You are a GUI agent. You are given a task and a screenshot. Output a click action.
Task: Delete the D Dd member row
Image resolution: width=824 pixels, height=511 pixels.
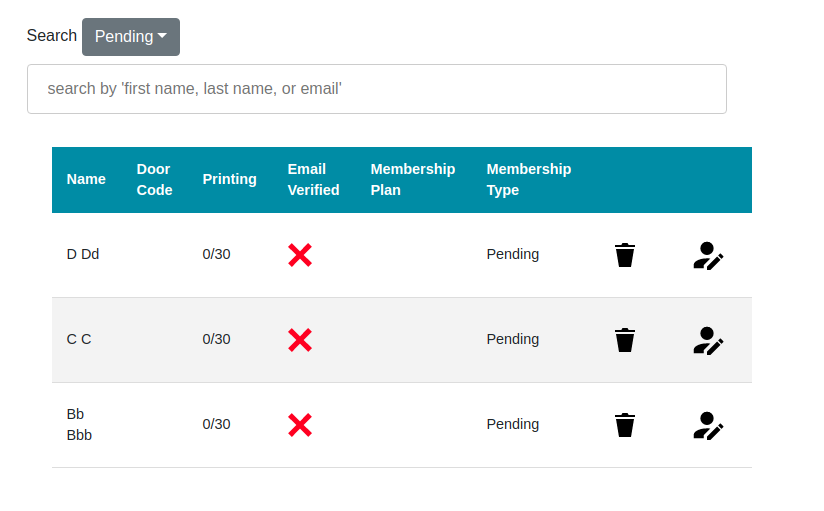(625, 255)
